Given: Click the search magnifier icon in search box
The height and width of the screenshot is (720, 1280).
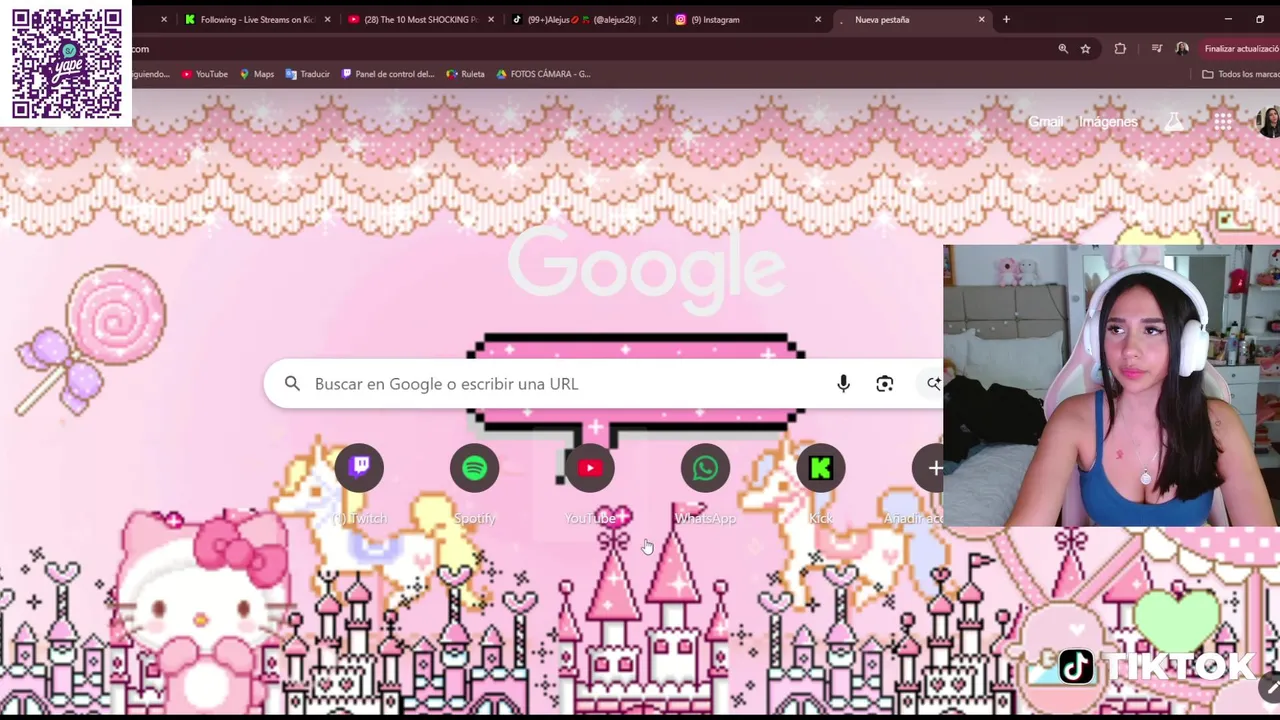Looking at the screenshot, I should pos(292,384).
